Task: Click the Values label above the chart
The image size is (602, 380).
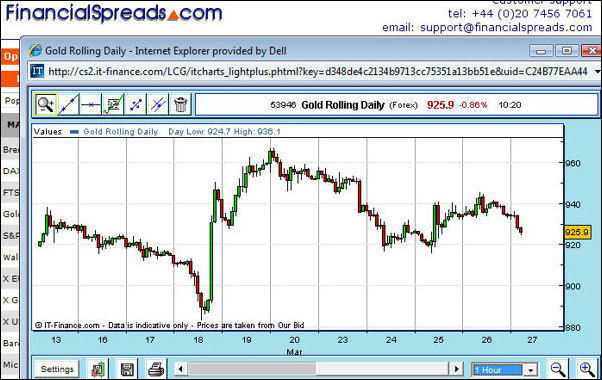Action: coord(48,132)
